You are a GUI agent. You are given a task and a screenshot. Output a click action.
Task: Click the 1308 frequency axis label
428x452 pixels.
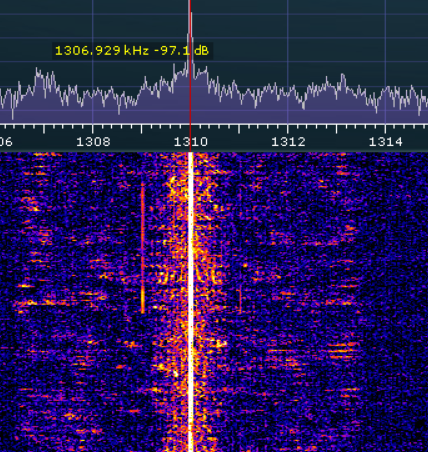pos(93,142)
